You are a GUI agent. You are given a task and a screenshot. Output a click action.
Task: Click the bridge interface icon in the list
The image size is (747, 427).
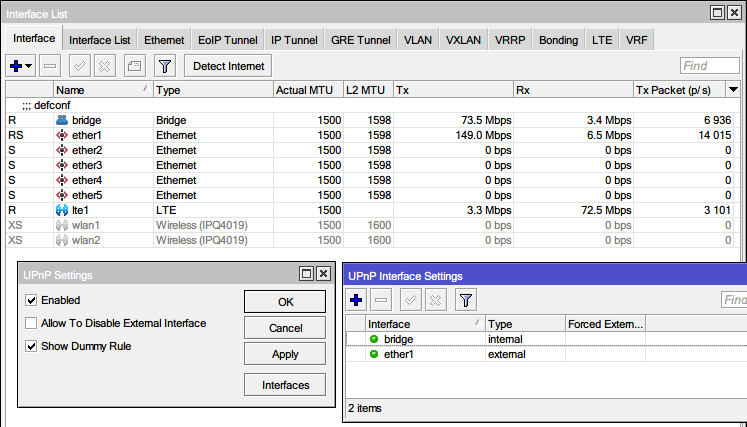[62, 120]
